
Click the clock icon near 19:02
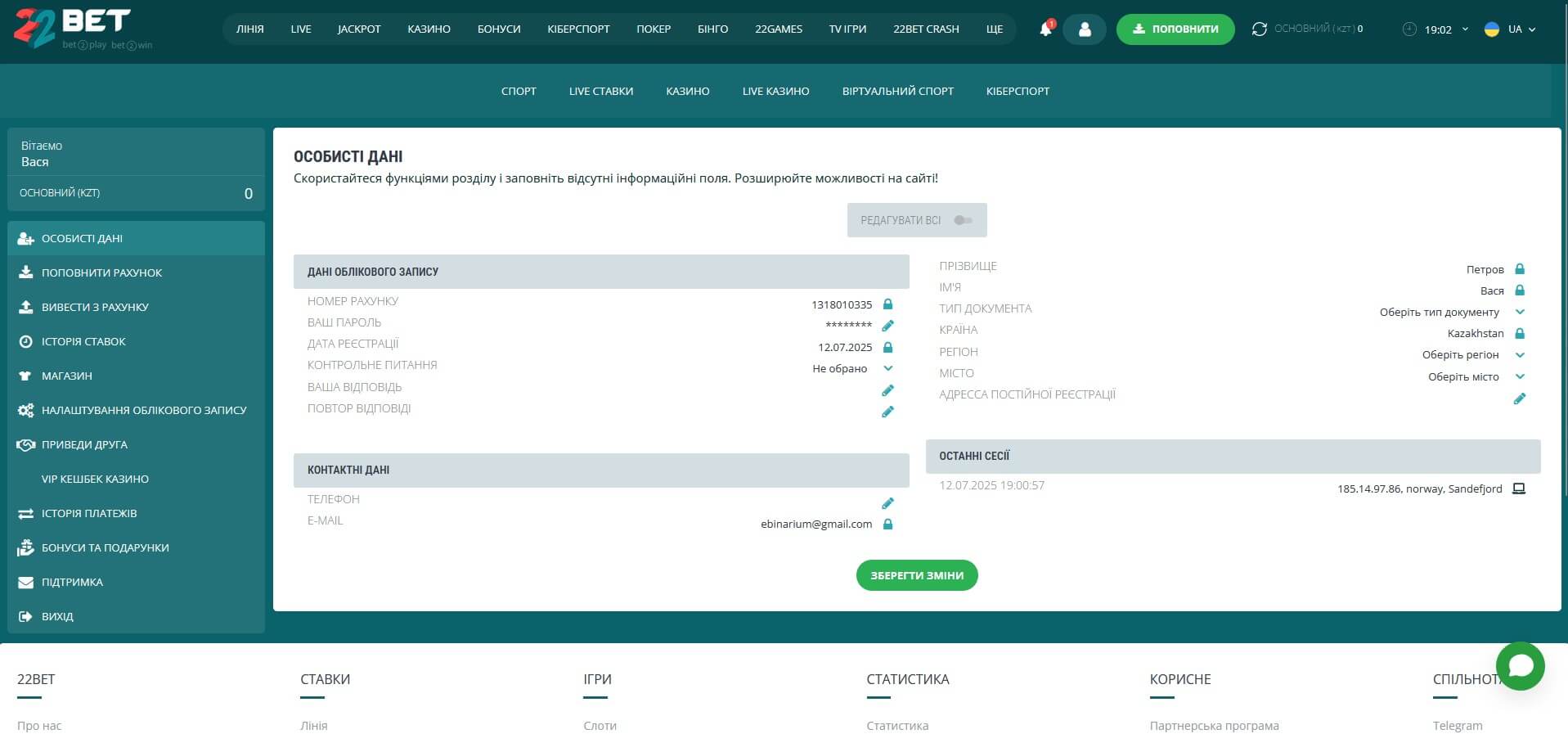click(x=1409, y=29)
